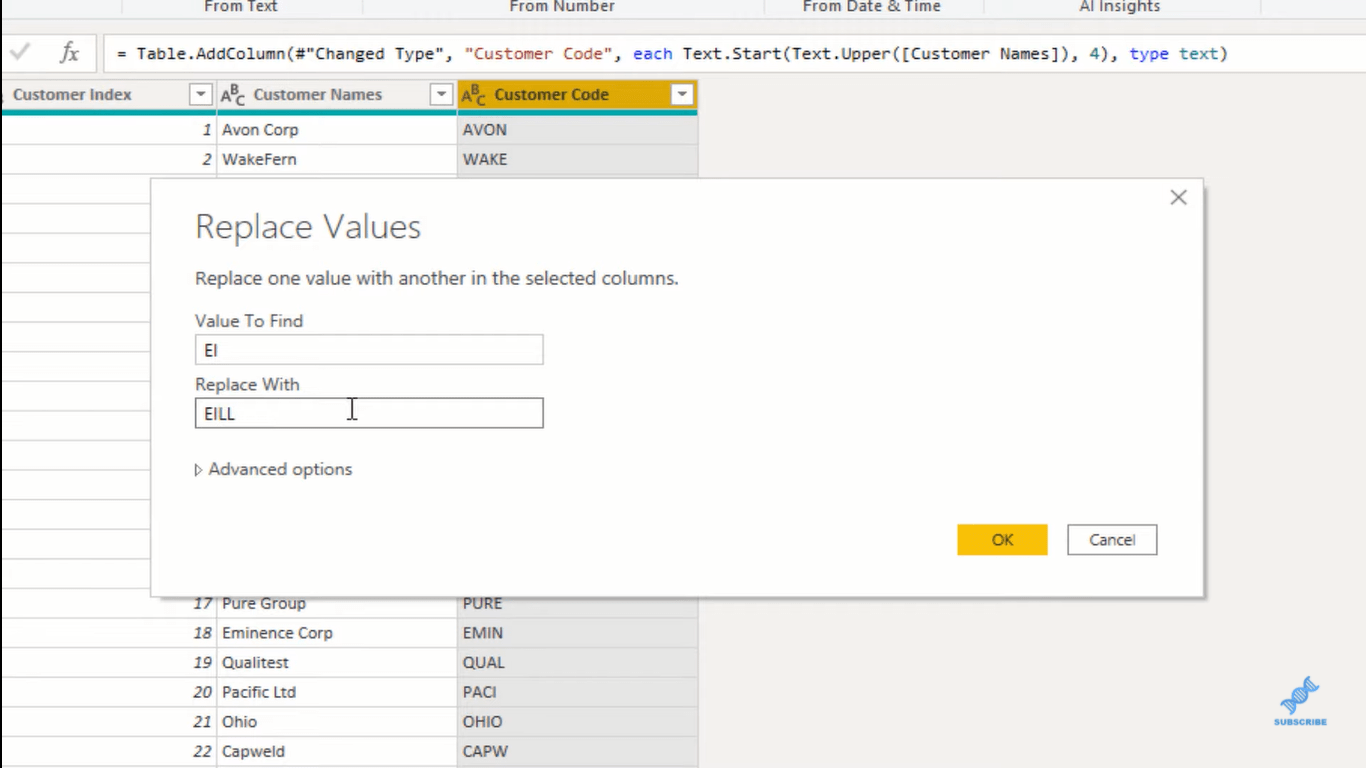Click OK in Replace Values dialog

pos(1002,540)
